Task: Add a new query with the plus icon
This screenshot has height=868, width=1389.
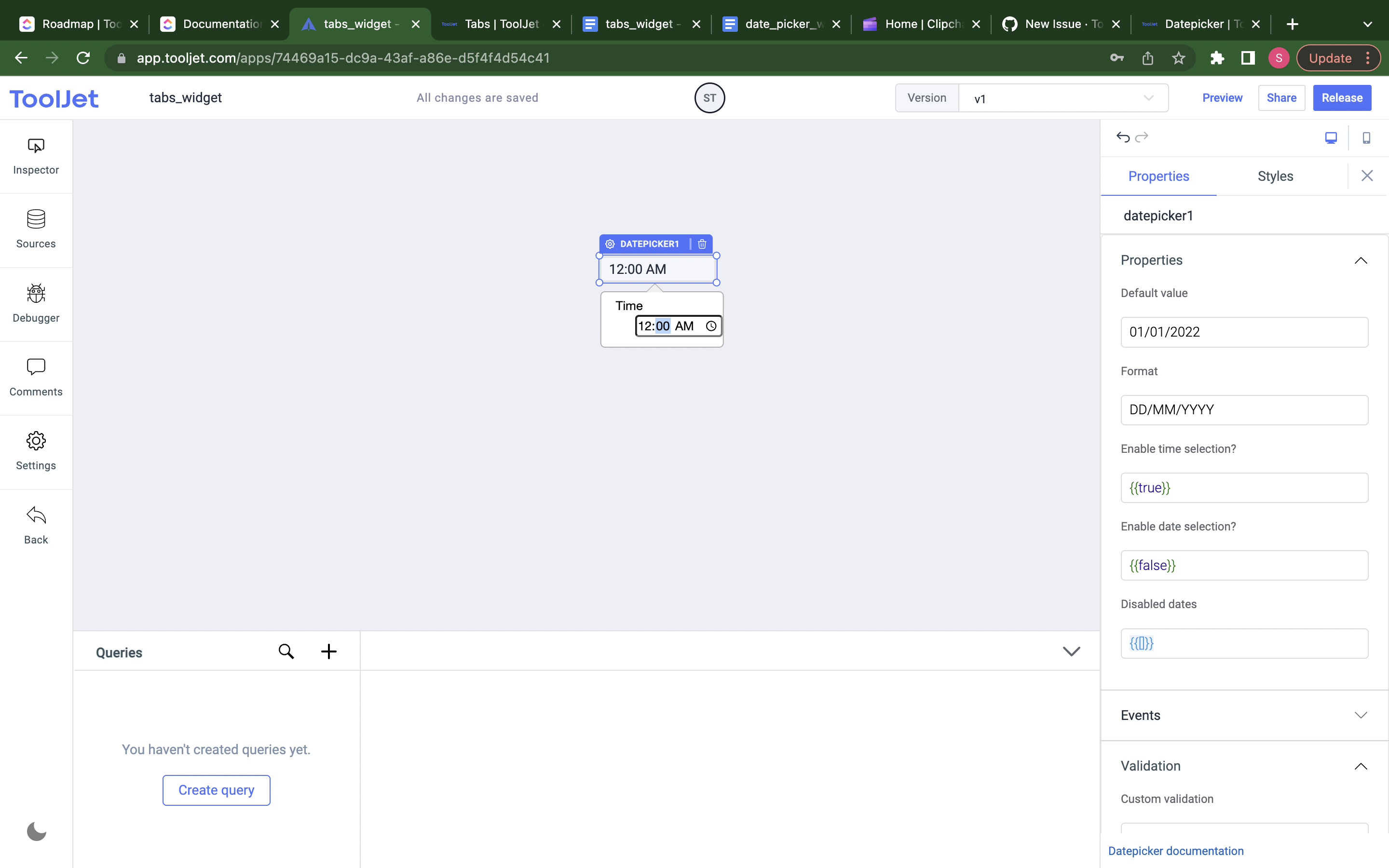Action: coord(328,651)
